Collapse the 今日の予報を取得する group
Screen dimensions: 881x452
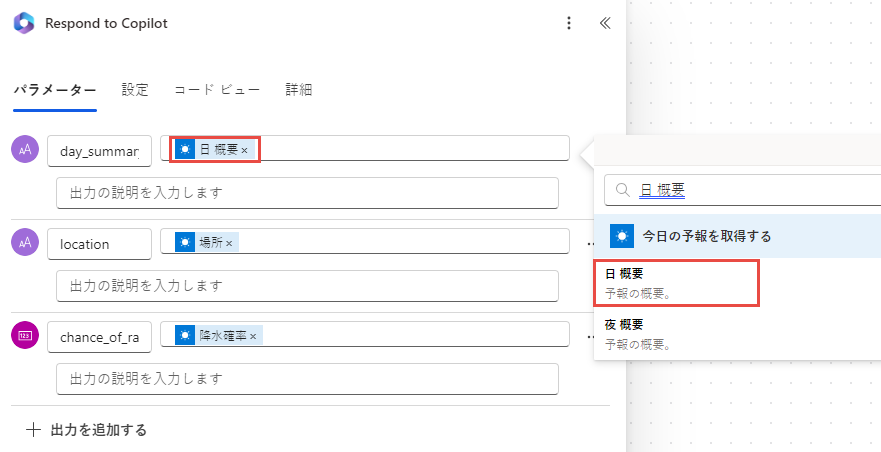(x=737, y=236)
